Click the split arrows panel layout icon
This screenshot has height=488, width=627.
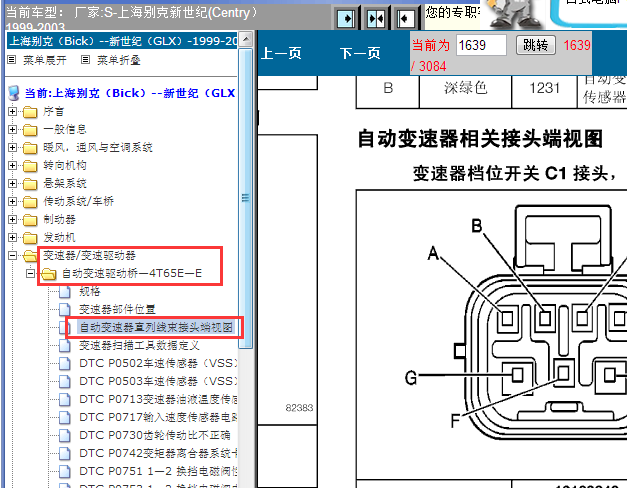376,18
